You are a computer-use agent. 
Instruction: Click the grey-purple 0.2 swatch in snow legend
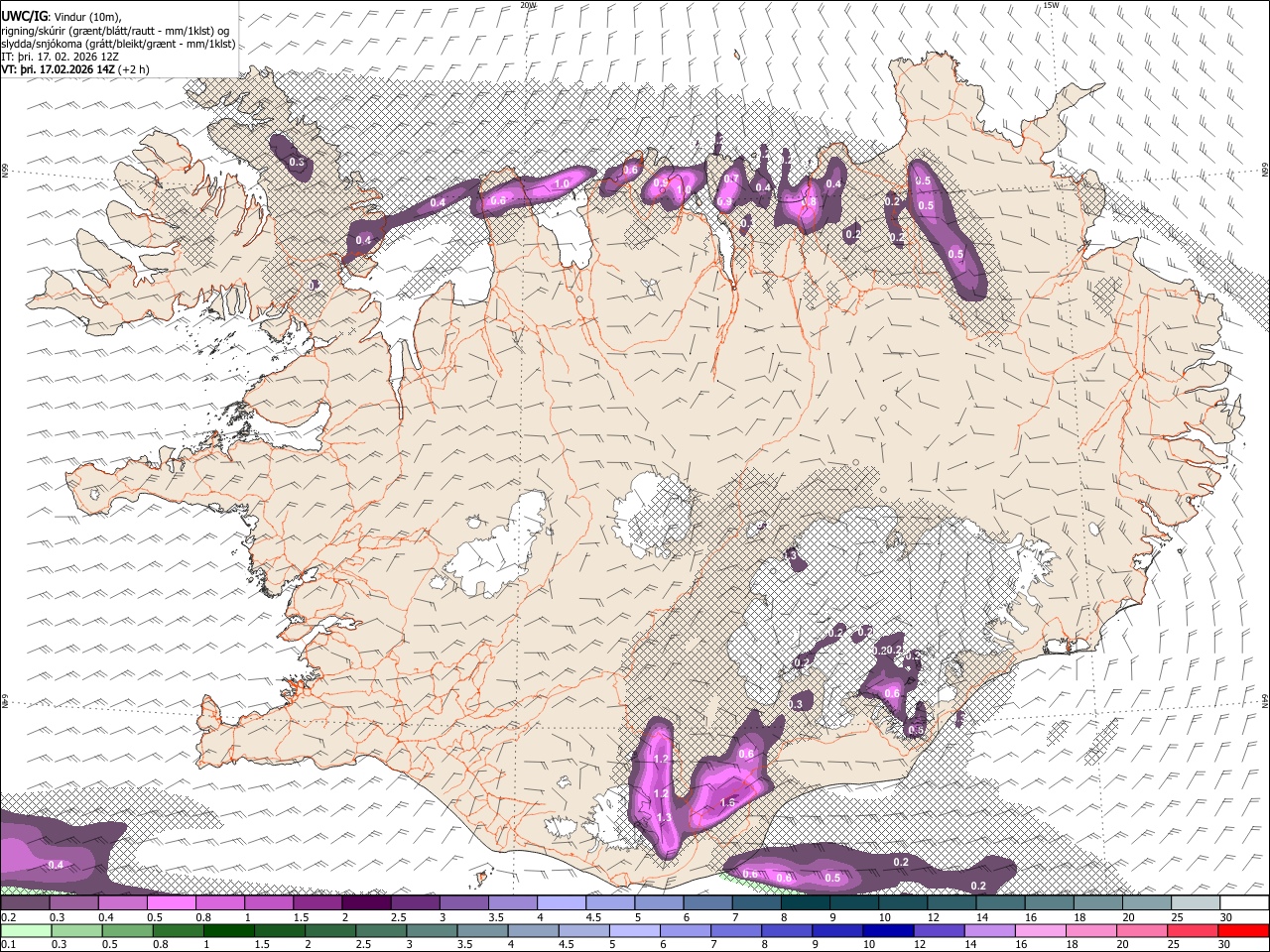point(25,903)
